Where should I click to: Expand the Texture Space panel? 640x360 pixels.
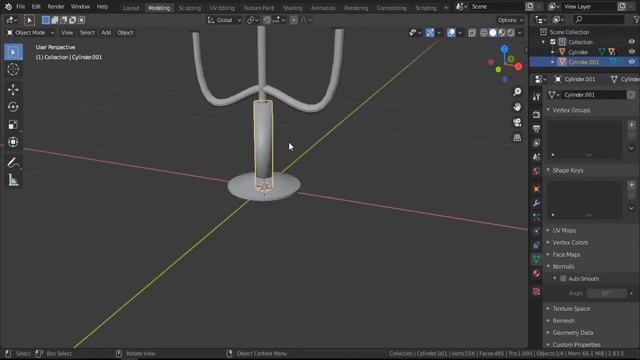pos(548,309)
